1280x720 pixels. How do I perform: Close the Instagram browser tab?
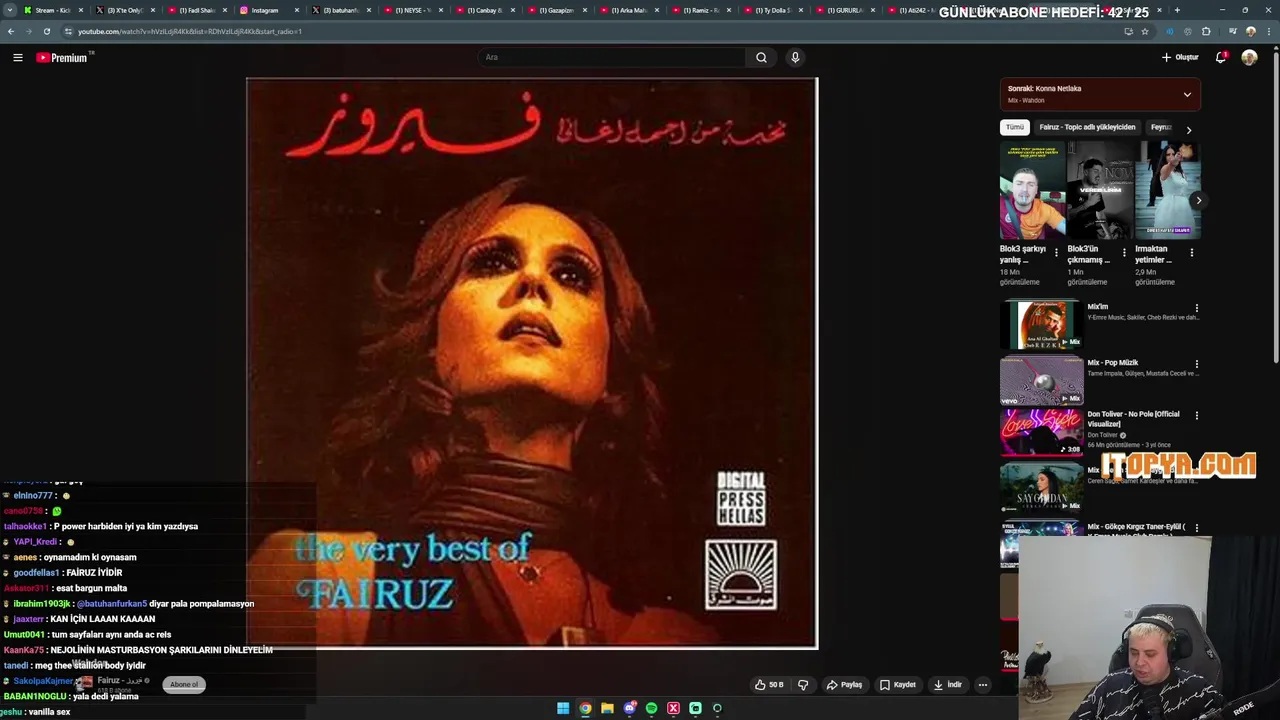297,10
